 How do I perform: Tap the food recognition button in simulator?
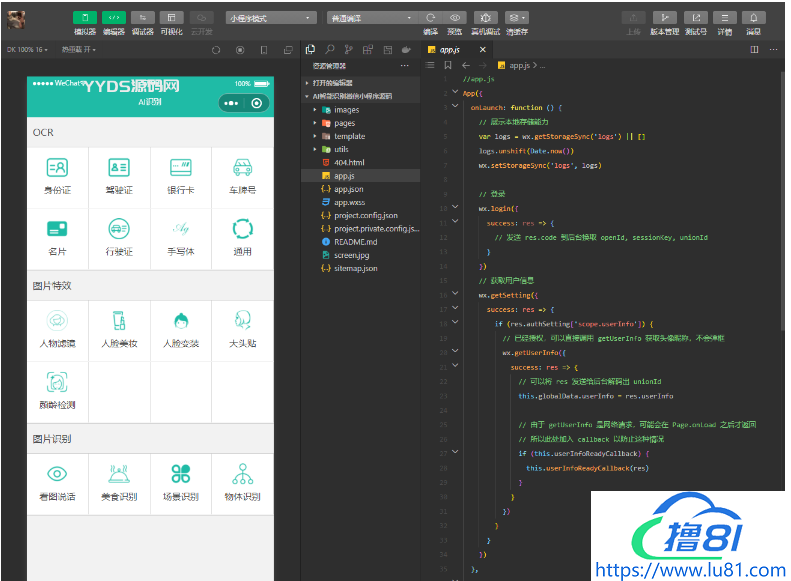click(119, 483)
